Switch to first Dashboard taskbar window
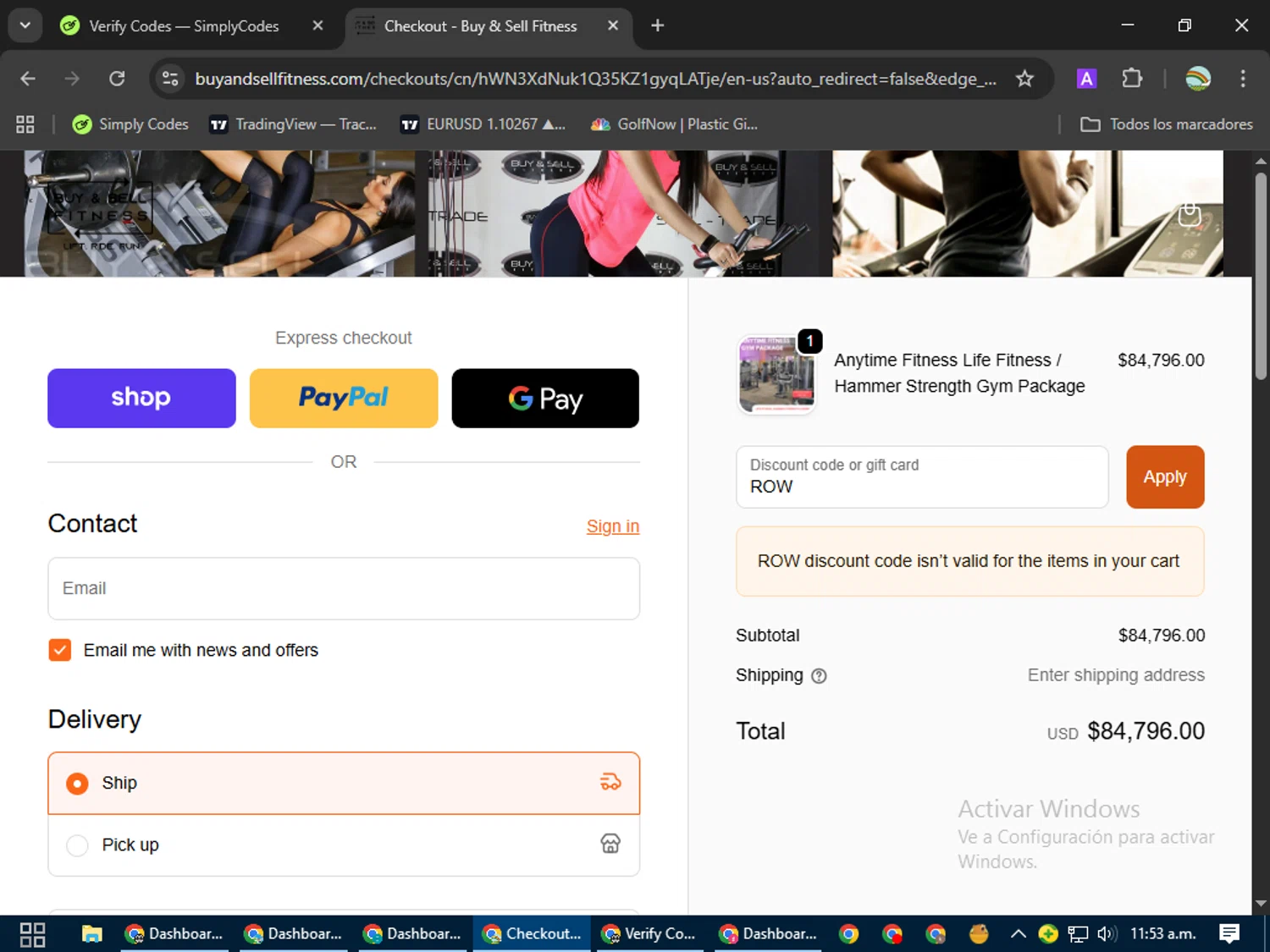Viewport: 1270px width, 952px height. click(174, 934)
